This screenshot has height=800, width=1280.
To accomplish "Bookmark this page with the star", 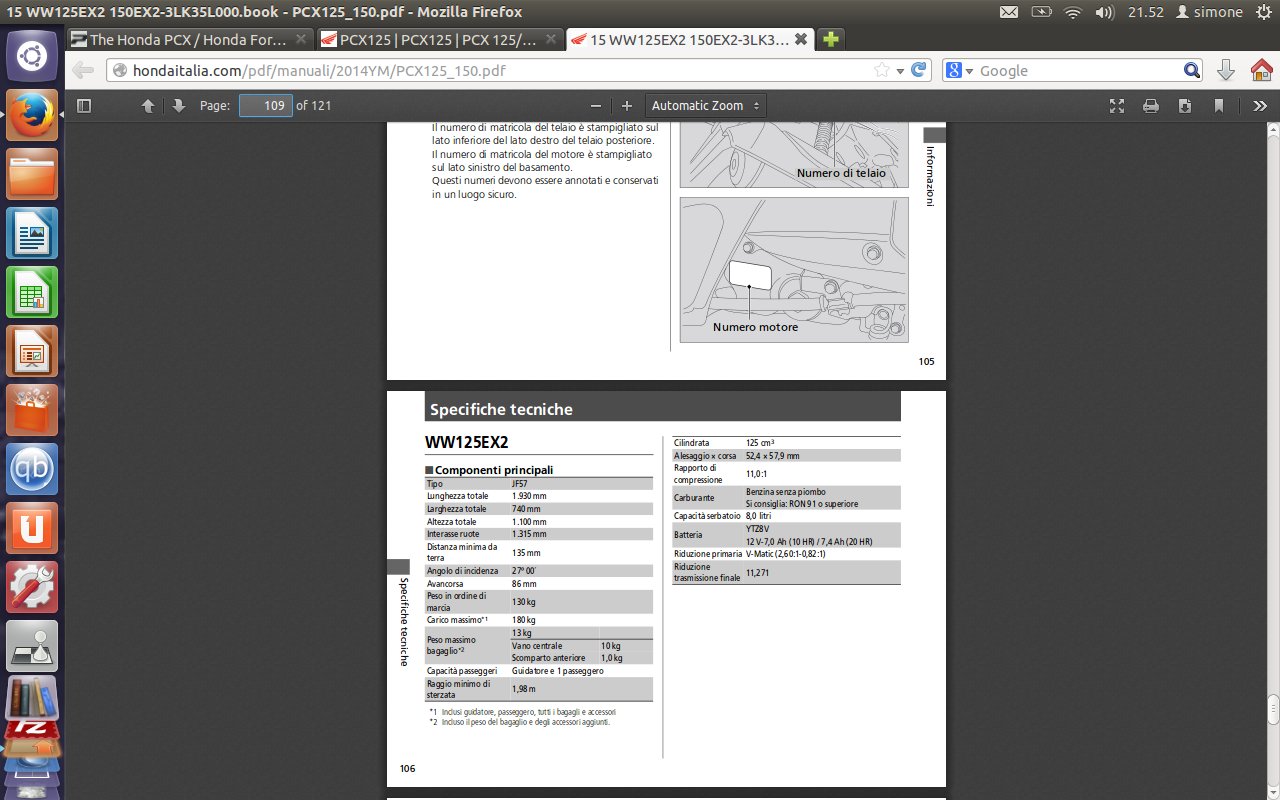I will [x=881, y=71].
